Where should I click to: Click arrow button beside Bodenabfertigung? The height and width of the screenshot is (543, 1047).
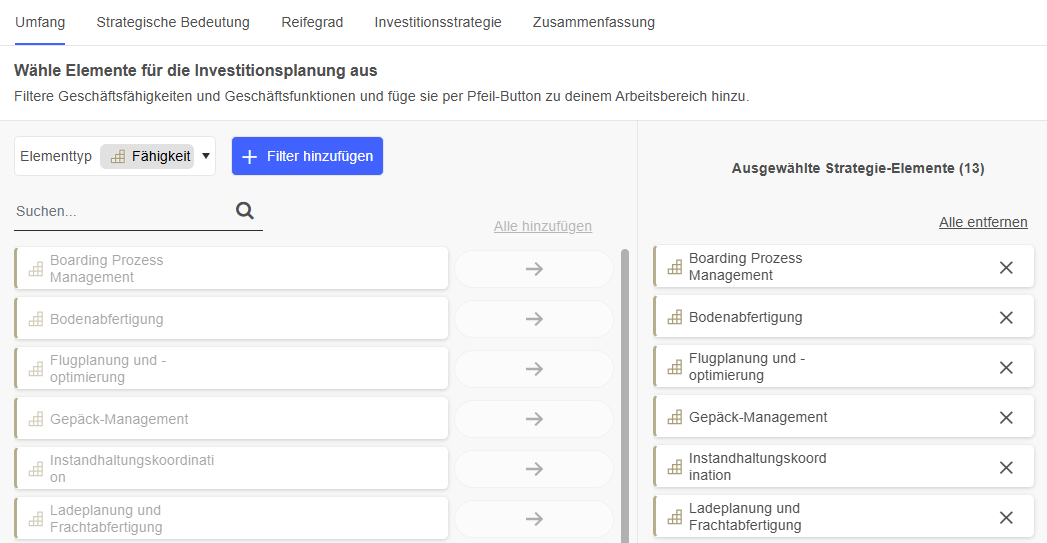click(x=534, y=319)
